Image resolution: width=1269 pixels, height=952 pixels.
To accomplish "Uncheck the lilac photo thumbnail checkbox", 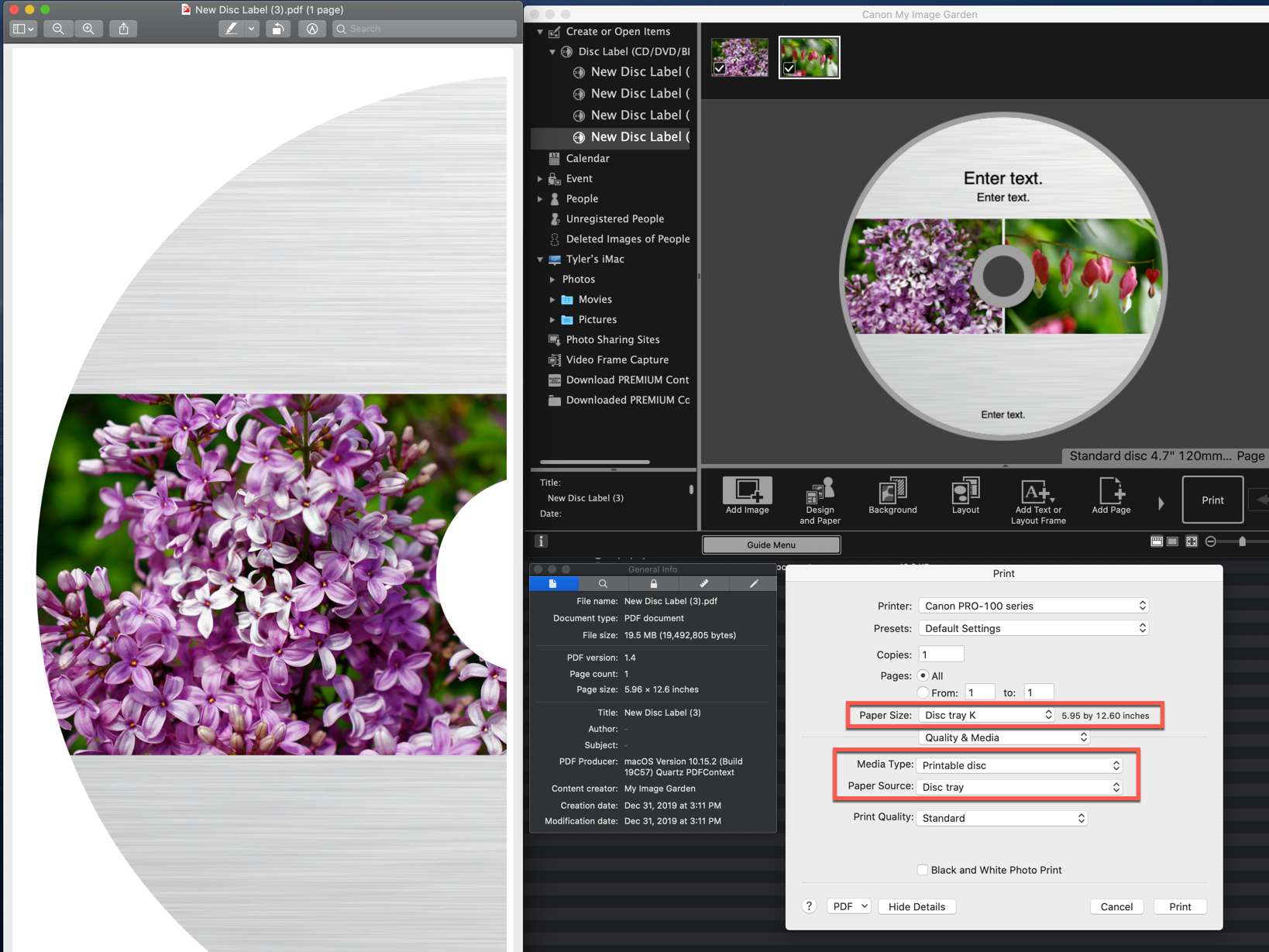I will 720,69.
